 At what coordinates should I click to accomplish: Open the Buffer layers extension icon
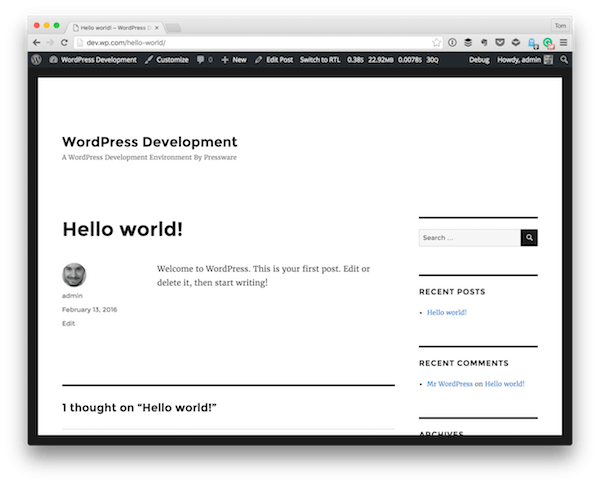[468, 42]
